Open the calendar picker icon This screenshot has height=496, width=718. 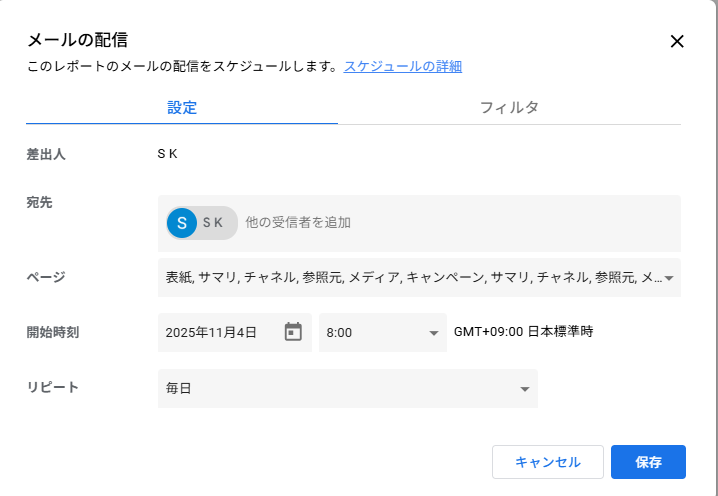pyautogui.click(x=293, y=332)
